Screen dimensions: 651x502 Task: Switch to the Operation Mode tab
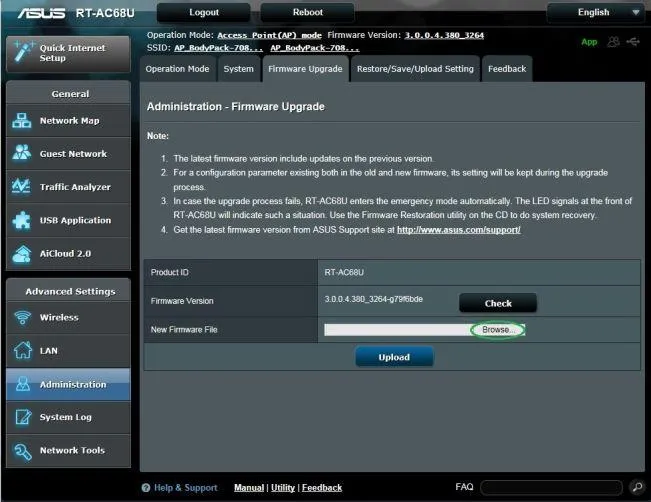coord(177,69)
